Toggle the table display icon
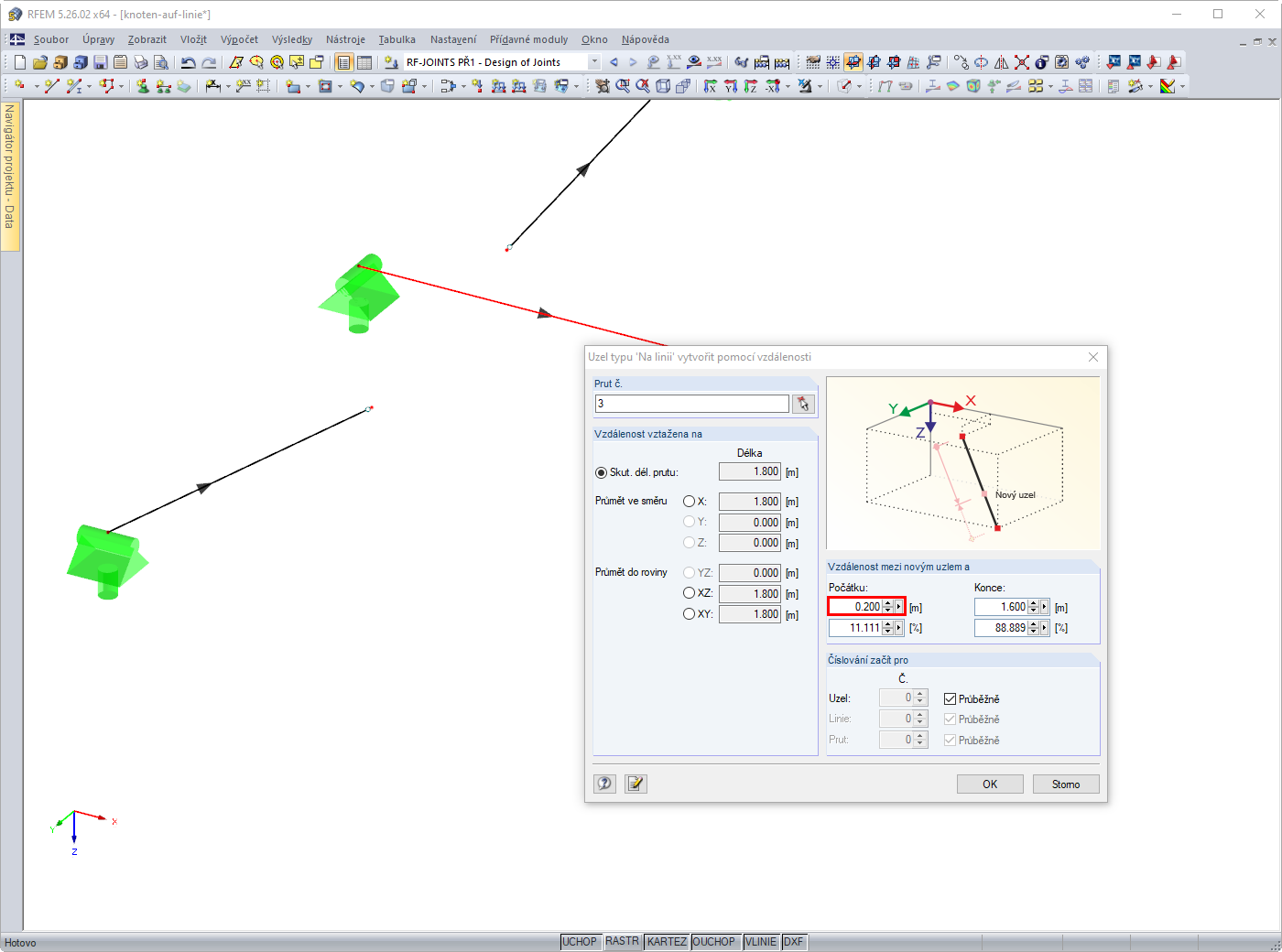 (364, 62)
